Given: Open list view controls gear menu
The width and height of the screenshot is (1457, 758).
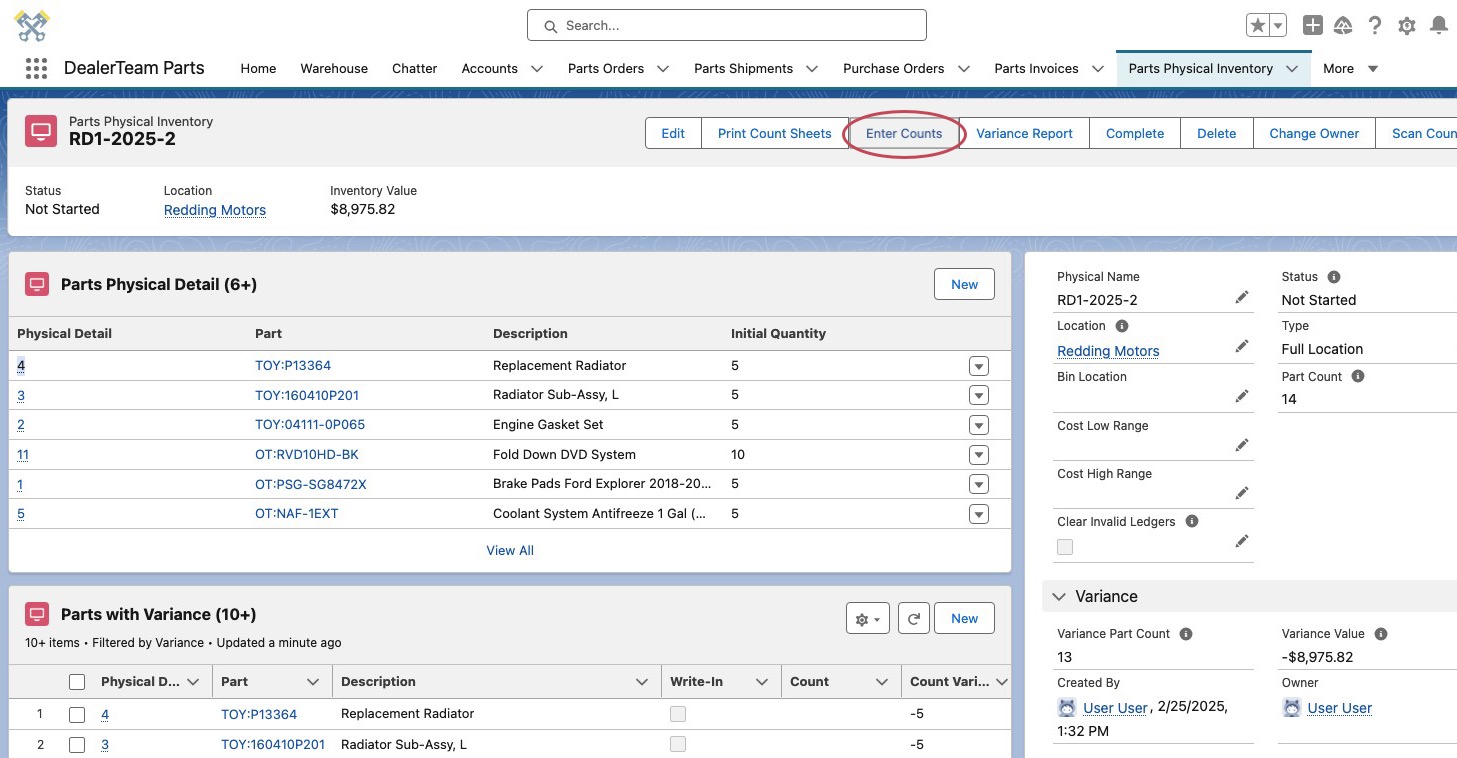Looking at the screenshot, I should tap(866, 619).
